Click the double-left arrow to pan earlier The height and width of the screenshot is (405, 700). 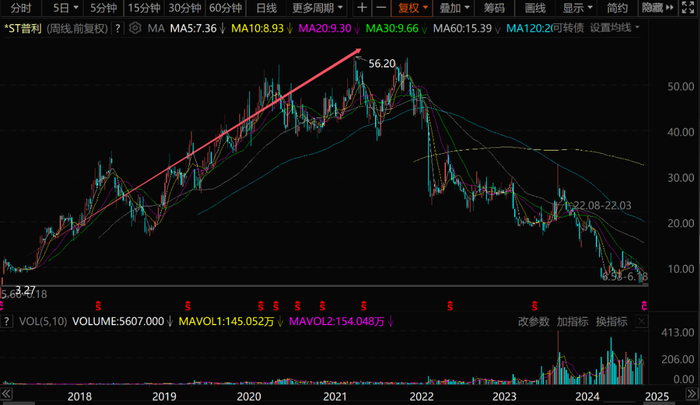[6, 394]
